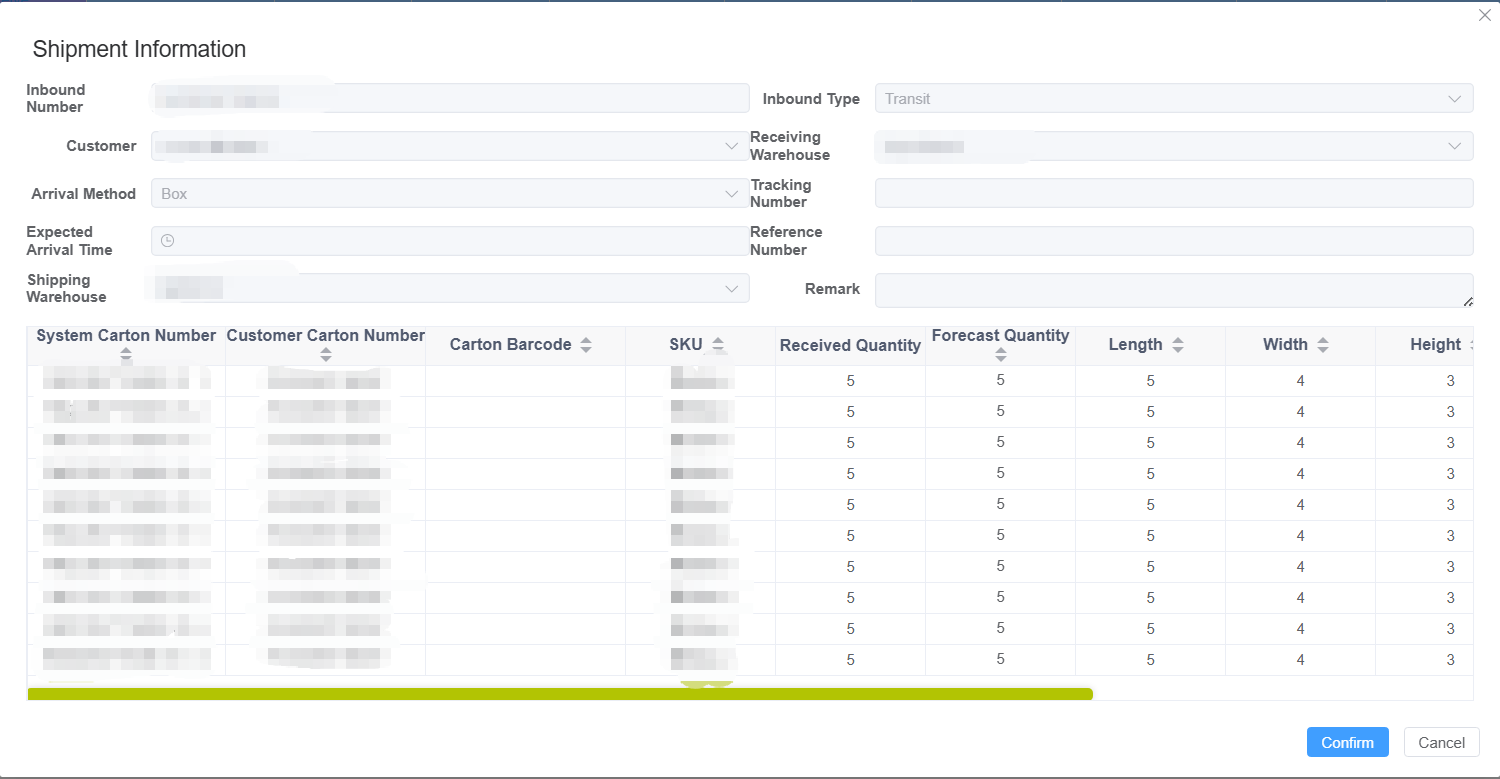This screenshot has height=779, width=1500.
Task: Open the Receiving Warehouse dropdown
Action: [1173, 146]
